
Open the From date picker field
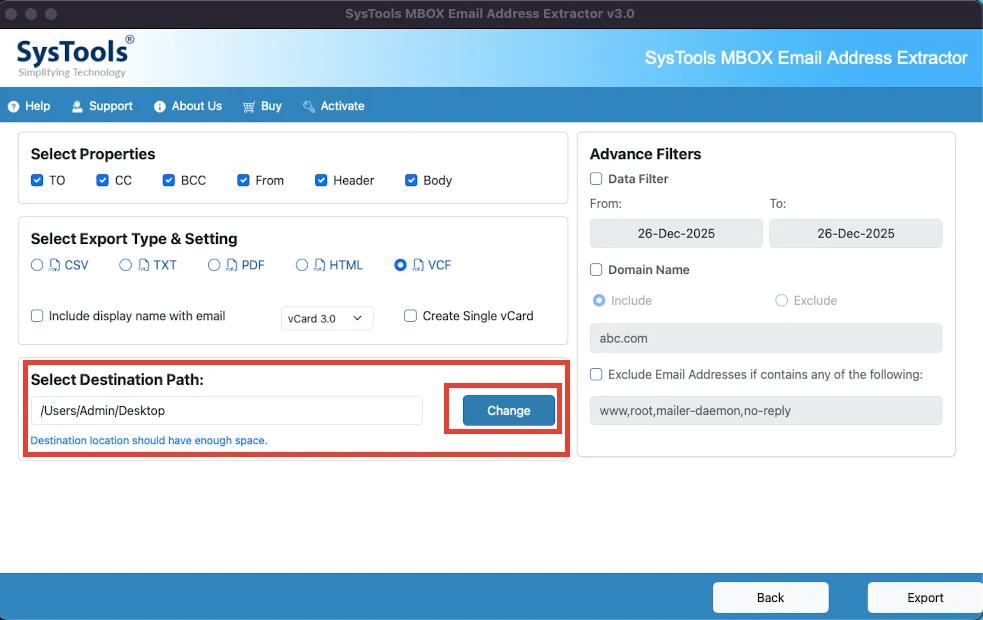676,233
